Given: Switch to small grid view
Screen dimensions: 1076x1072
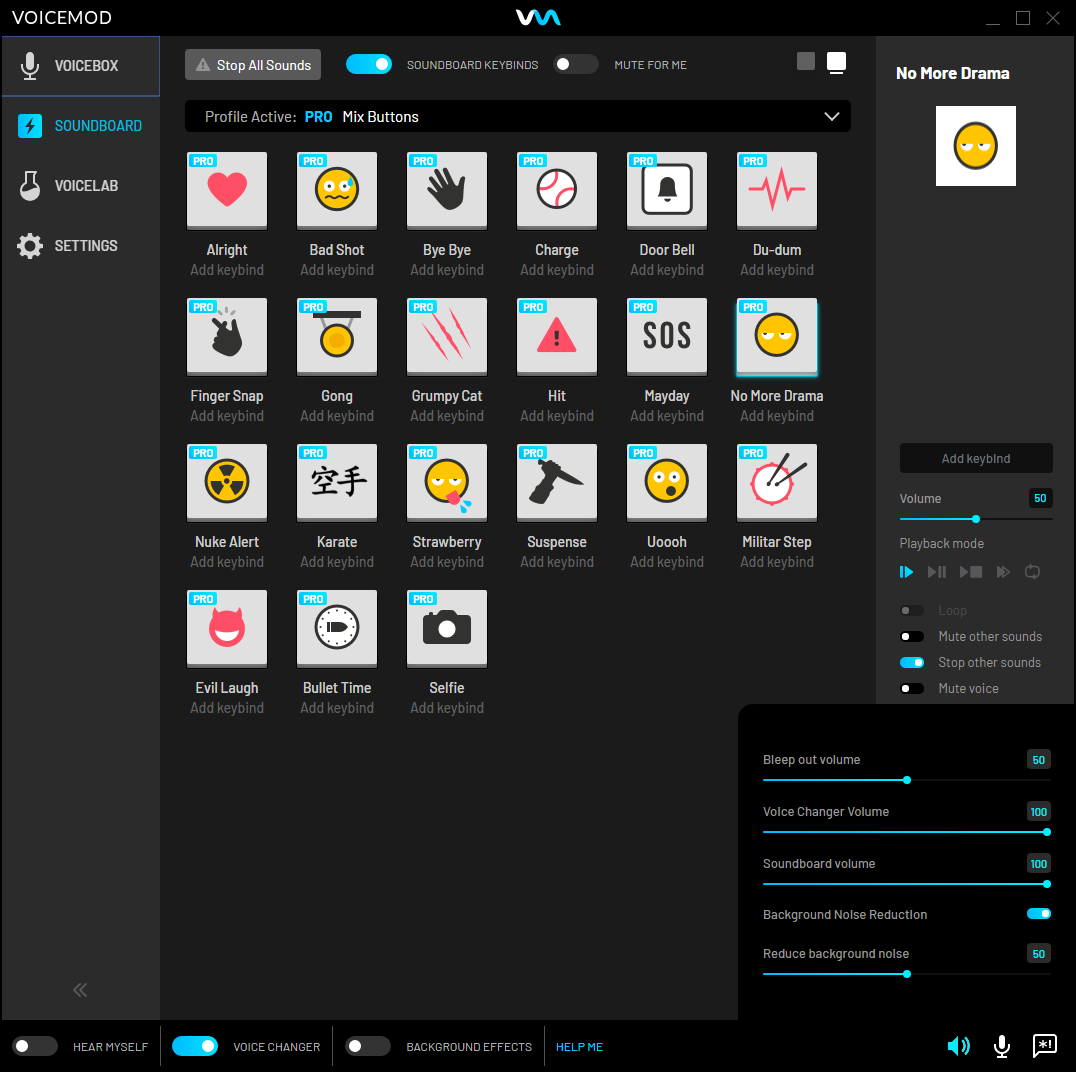Looking at the screenshot, I should click(x=806, y=61).
